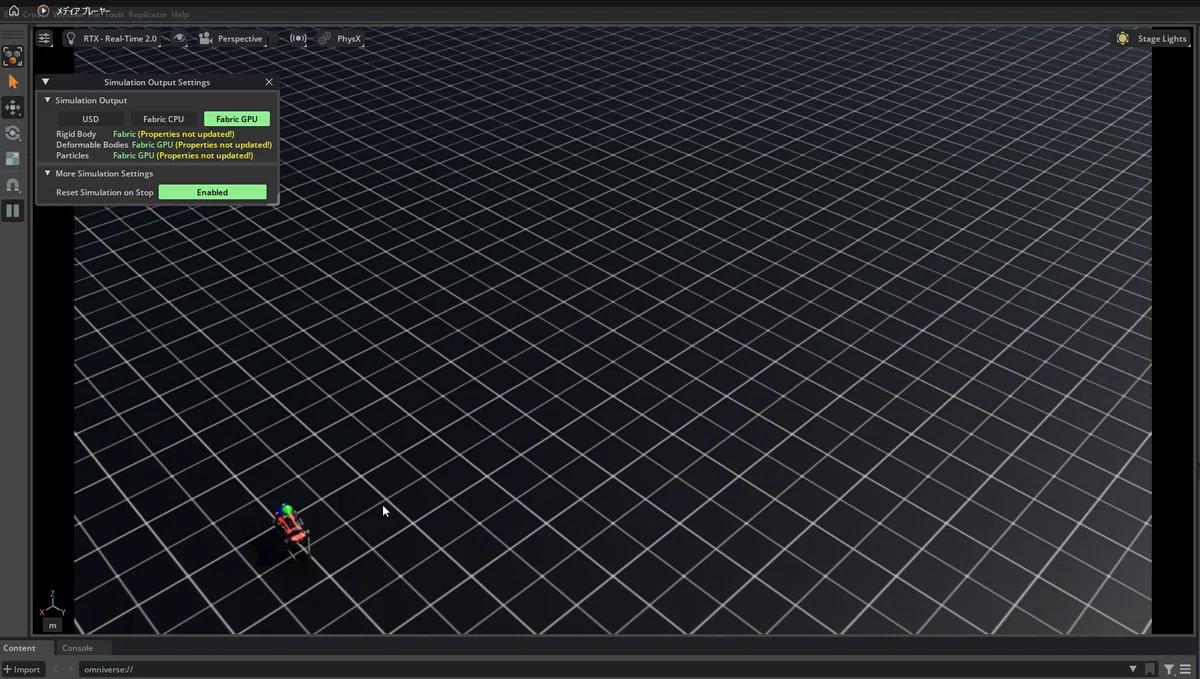Click the home icon in the top-left overlay
Image resolution: width=1200 pixels, height=679 pixels.
click(x=14, y=11)
